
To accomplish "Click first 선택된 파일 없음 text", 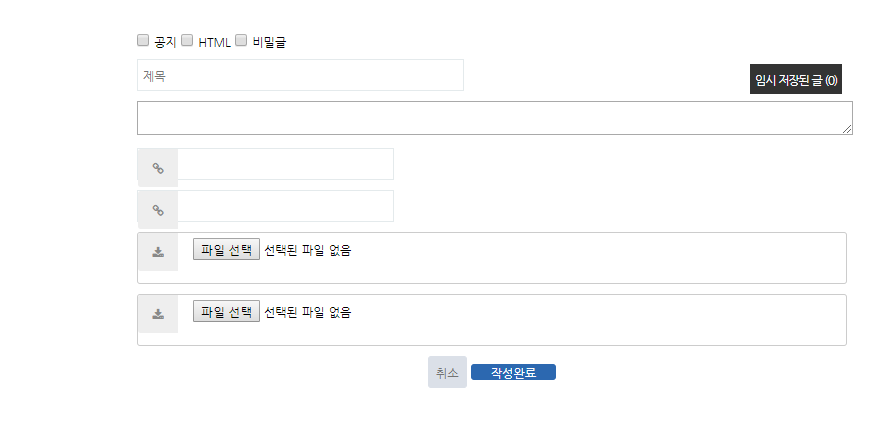I will tap(308, 250).
